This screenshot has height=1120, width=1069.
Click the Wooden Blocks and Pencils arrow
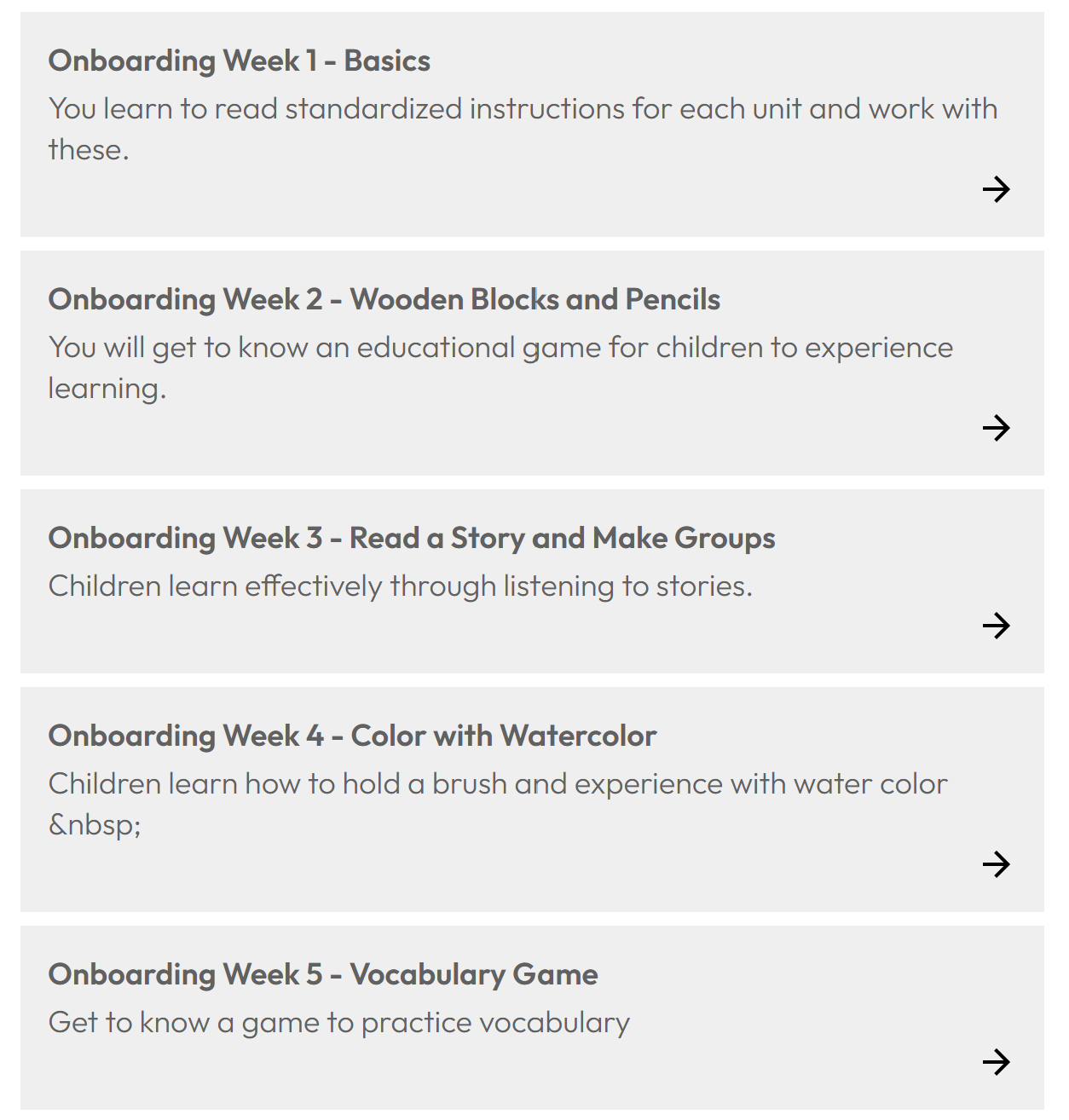point(996,428)
